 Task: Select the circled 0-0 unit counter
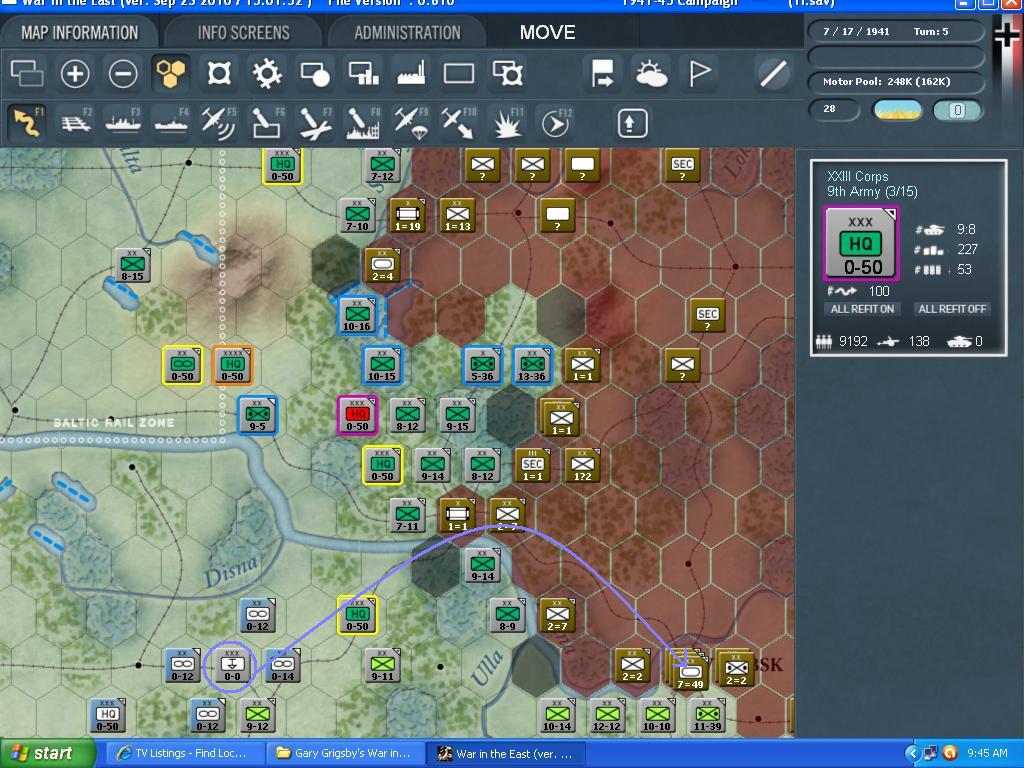coord(232,666)
